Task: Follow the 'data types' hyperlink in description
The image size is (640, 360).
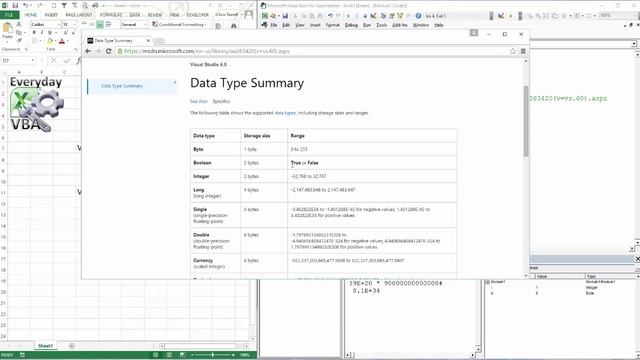Action: tap(285, 113)
